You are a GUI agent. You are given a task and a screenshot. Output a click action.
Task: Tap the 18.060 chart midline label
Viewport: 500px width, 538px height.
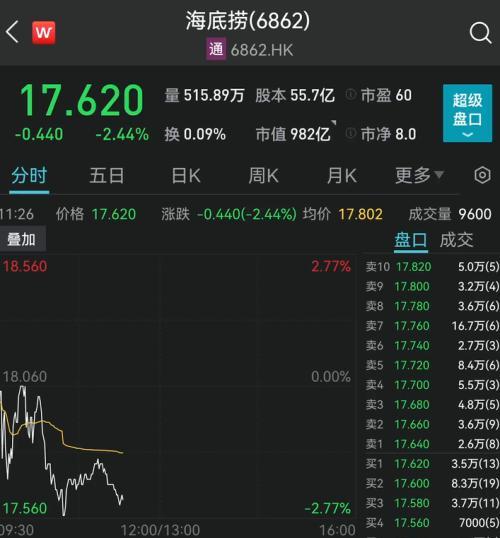tap(25, 377)
